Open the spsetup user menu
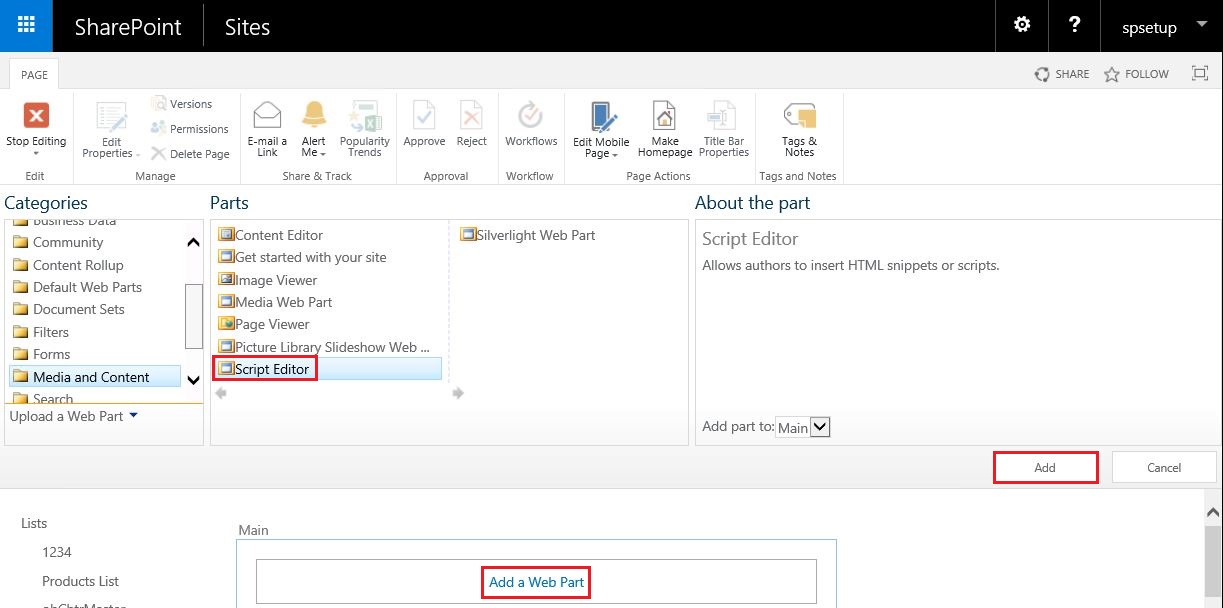 pos(1165,27)
